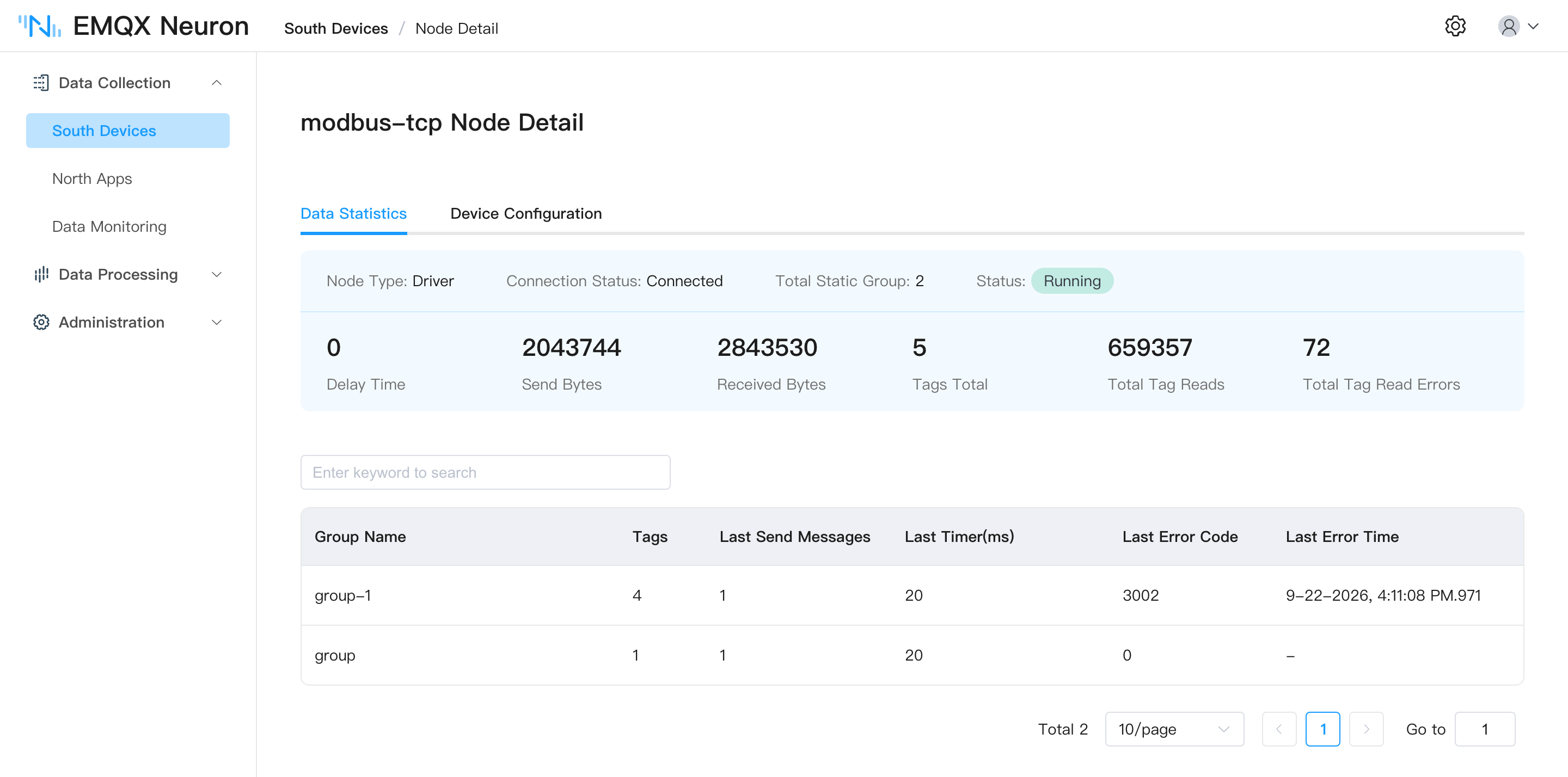Select page 1 in pagination

pos(1322,729)
